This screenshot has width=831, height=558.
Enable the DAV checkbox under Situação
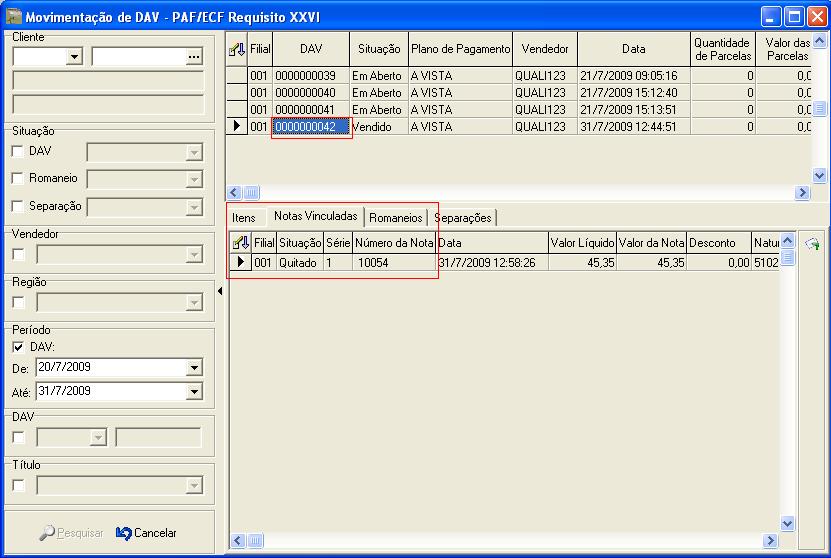click(x=18, y=151)
